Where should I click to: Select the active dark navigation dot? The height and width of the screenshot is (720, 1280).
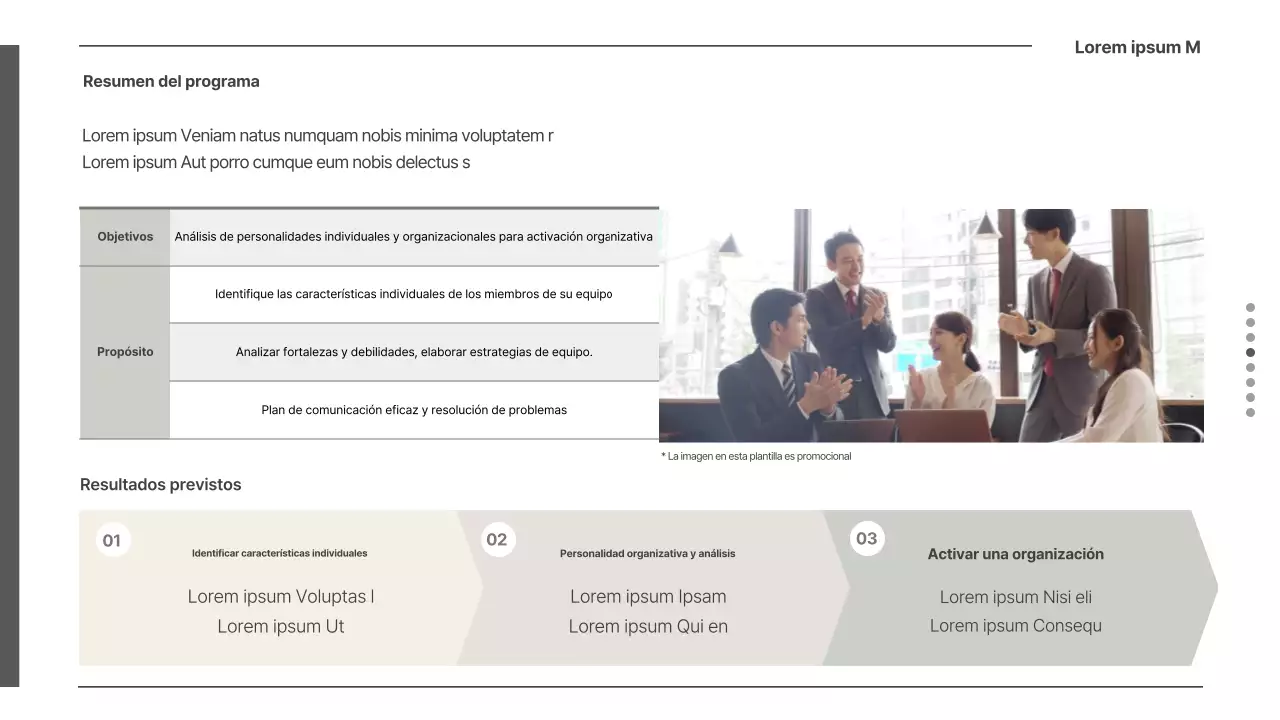coord(1250,353)
